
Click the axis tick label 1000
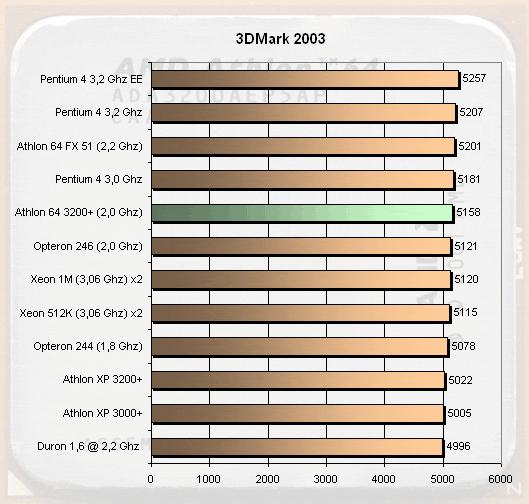(208, 479)
